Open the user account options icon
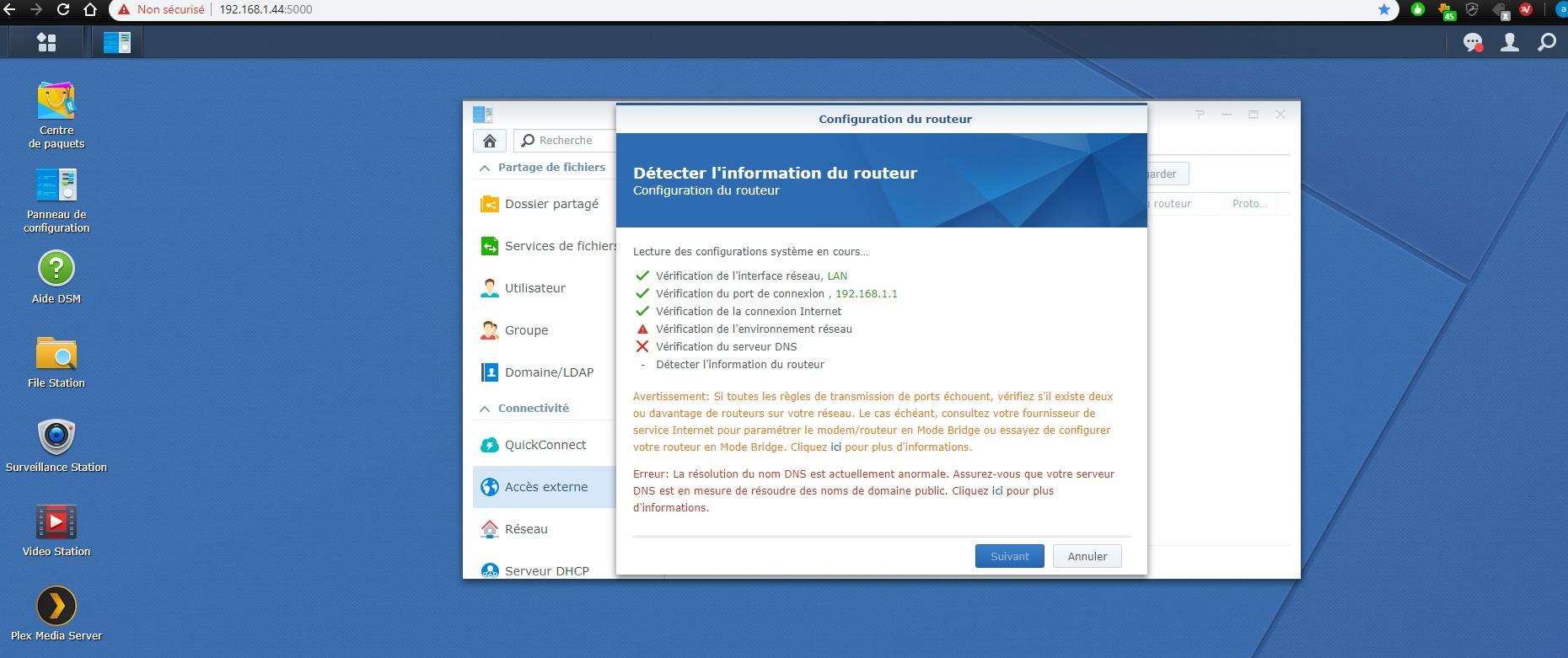1568x658 pixels. pyautogui.click(x=1510, y=42)
